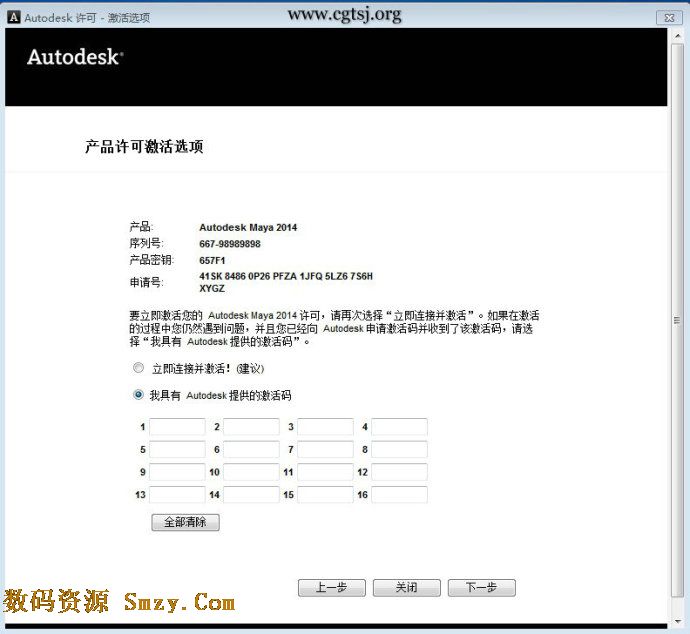
Task: Click the vertical scrollbar thumb
Action: point(677,320)
